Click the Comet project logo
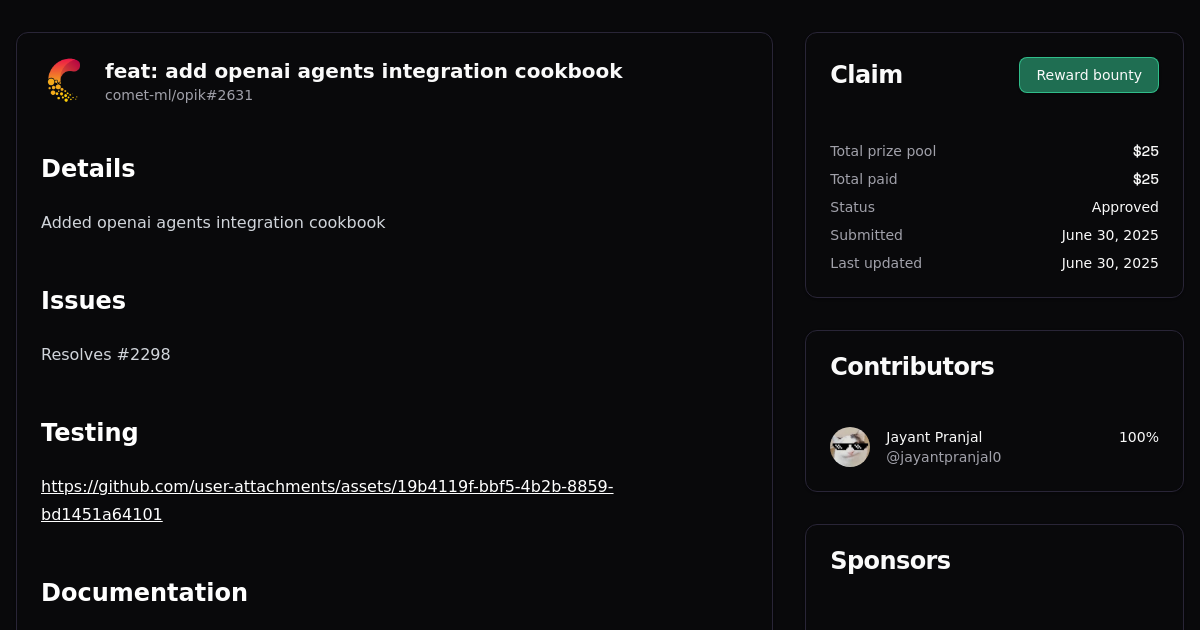Viewport: 1200px width, 630px height. (63, 80)
